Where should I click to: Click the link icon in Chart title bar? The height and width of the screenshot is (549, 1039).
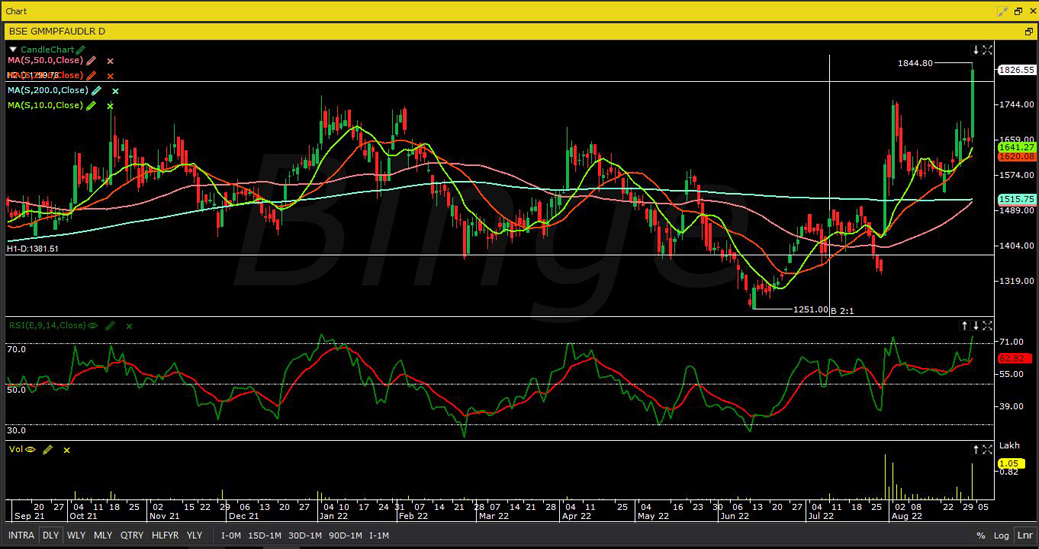pos(1003,12)
